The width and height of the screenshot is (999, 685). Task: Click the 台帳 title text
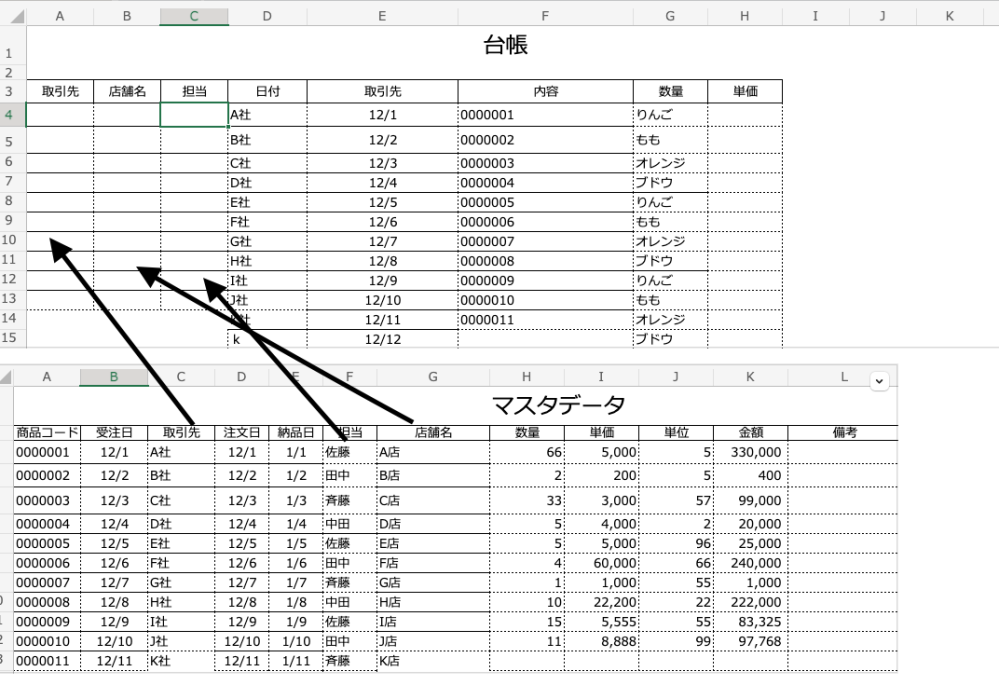505,44
